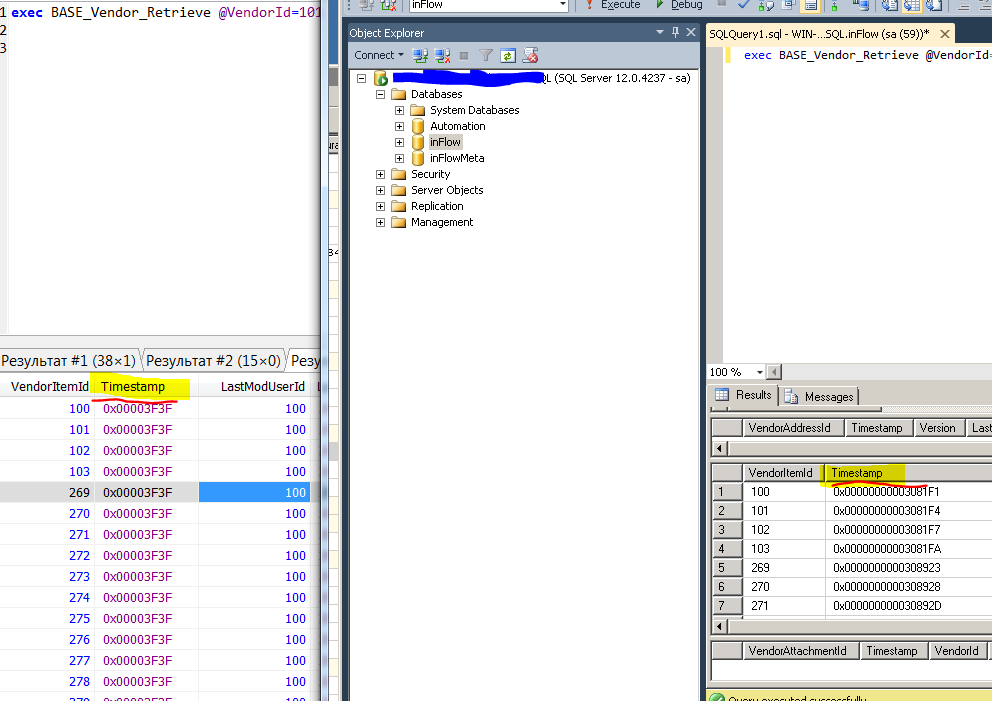Select the row with VendorItemId 269

(x=78, y=492)
